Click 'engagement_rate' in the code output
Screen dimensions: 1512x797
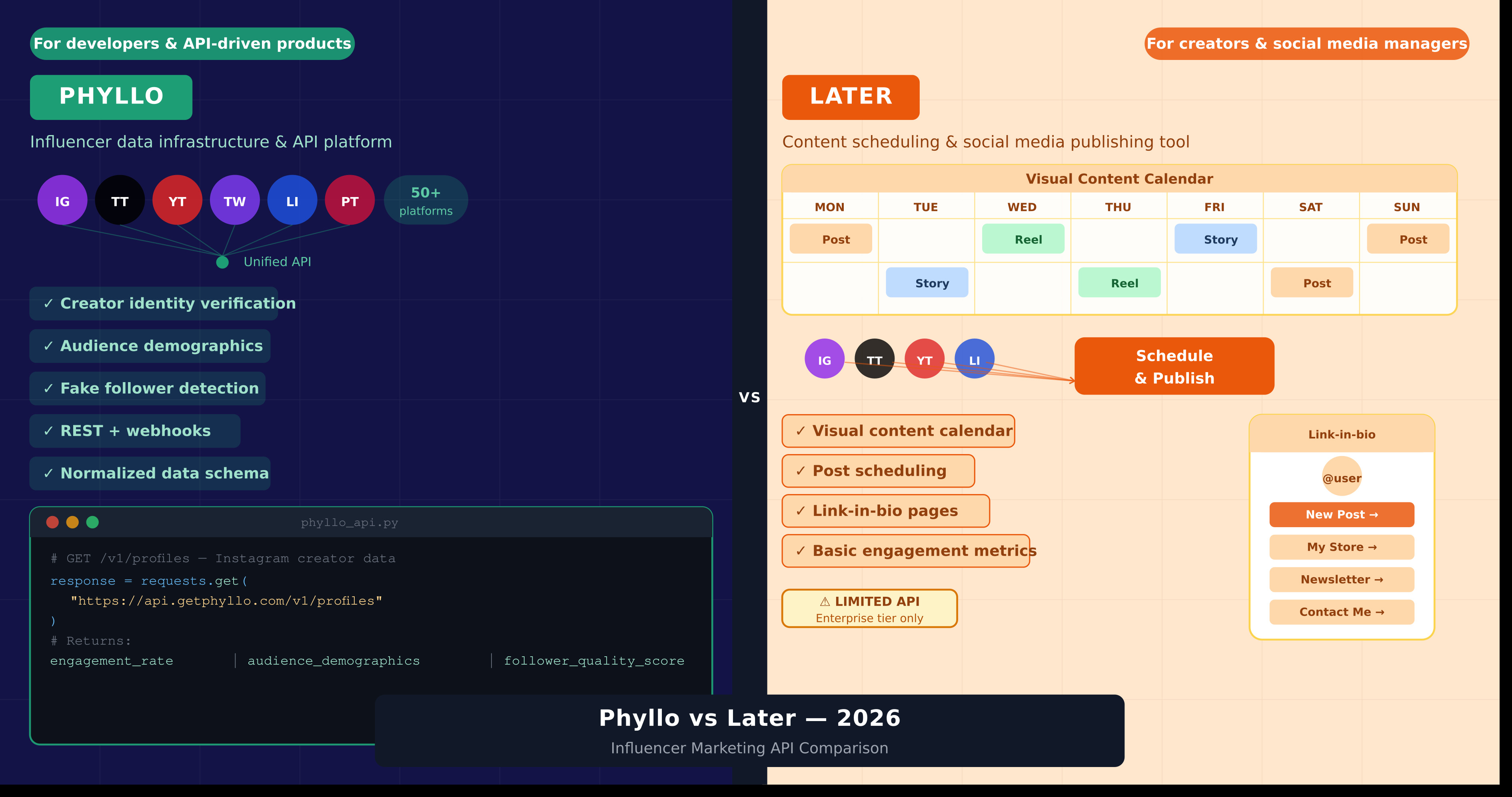pyautogui.click(x=112, y=661)
